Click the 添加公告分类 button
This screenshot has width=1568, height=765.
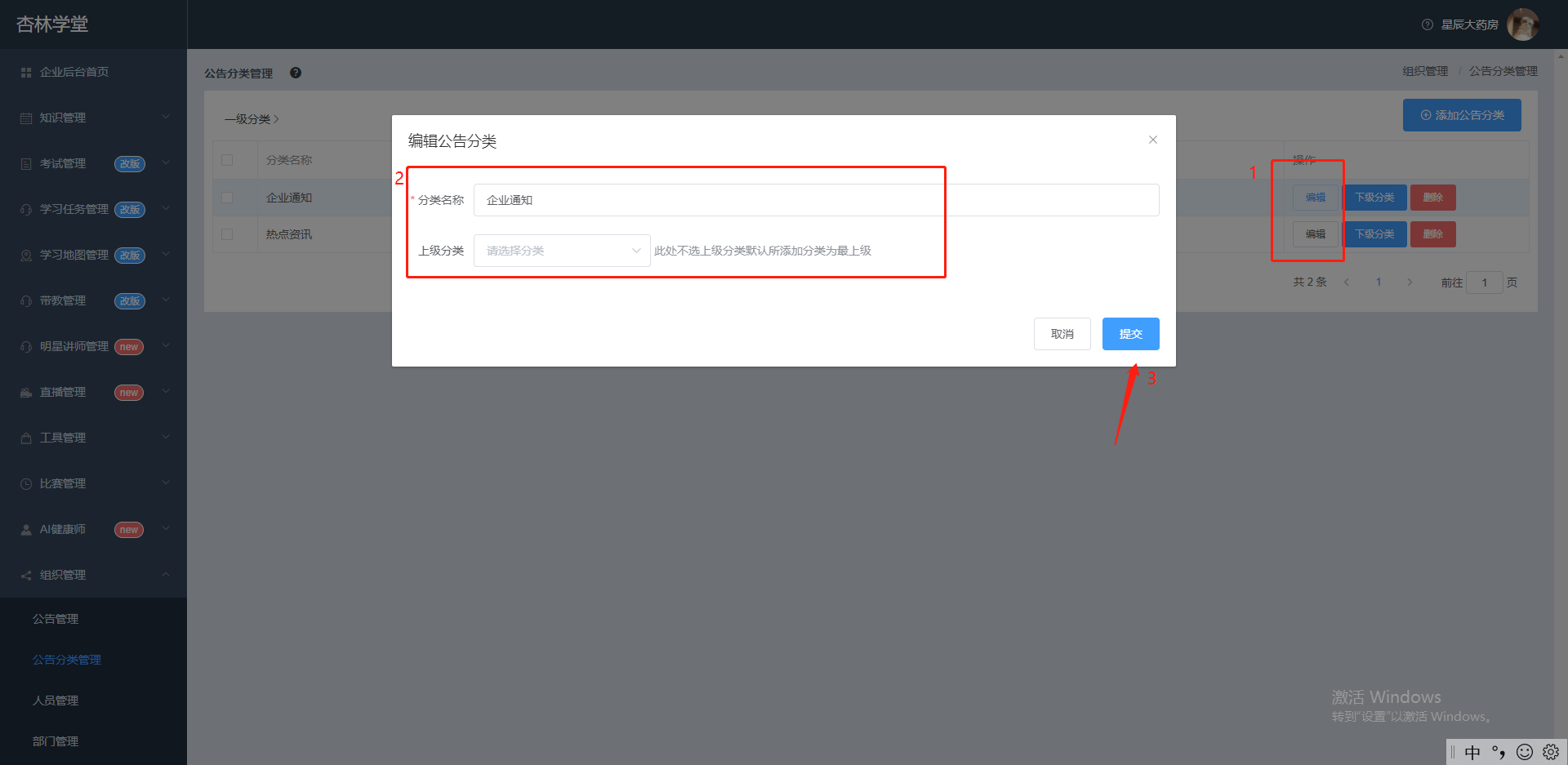pyautogui.click(x=1462, y=115)
